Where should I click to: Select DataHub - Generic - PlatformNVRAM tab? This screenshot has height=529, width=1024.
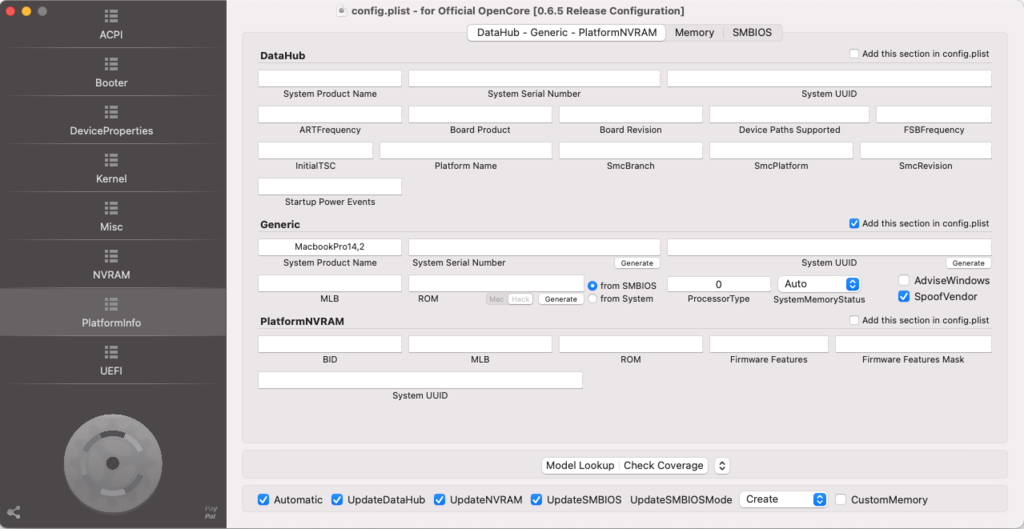click(x=566, y=33)
